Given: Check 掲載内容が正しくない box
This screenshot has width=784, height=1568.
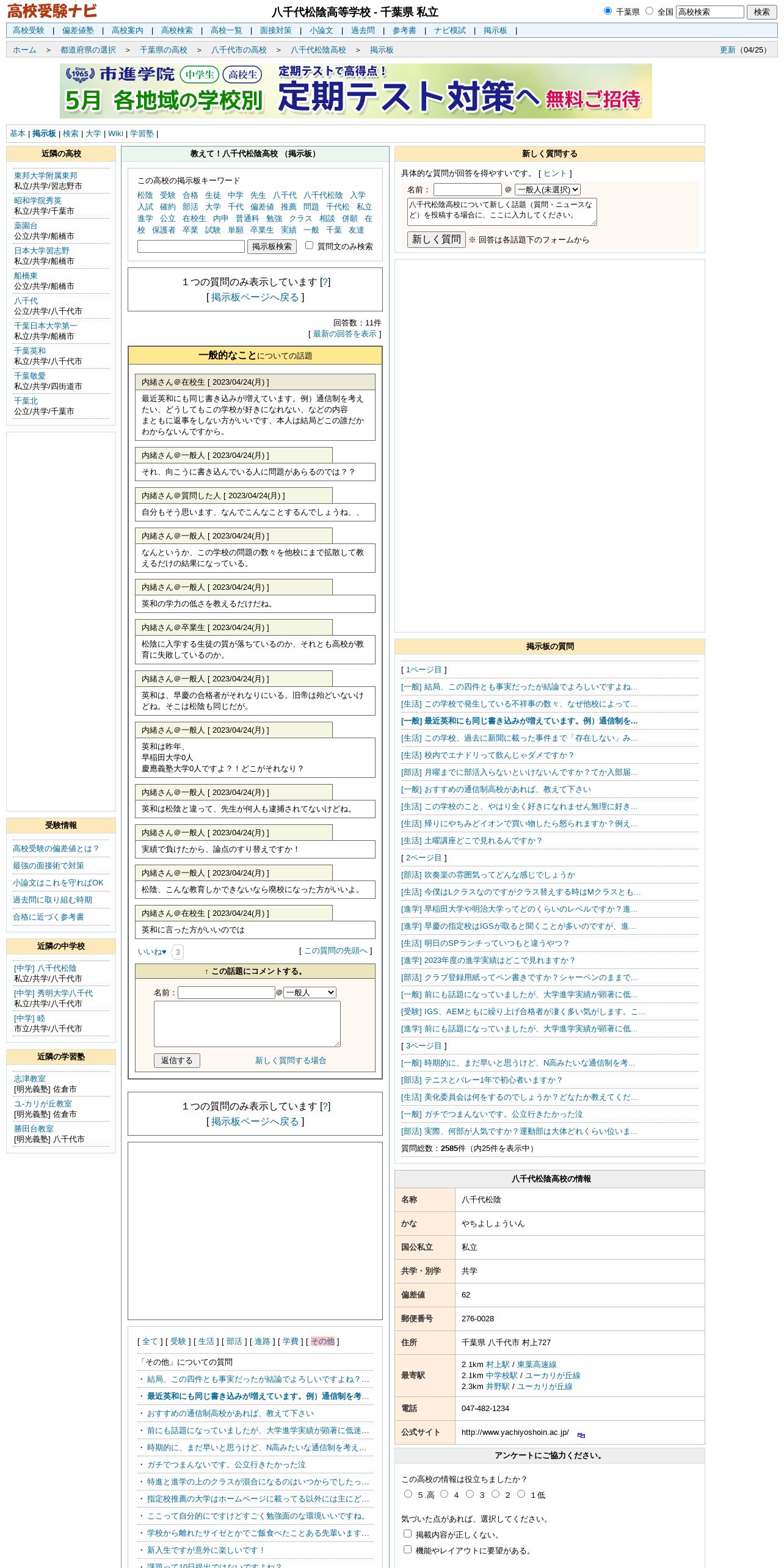Looking at the screenshot, I should [407, 1533].
